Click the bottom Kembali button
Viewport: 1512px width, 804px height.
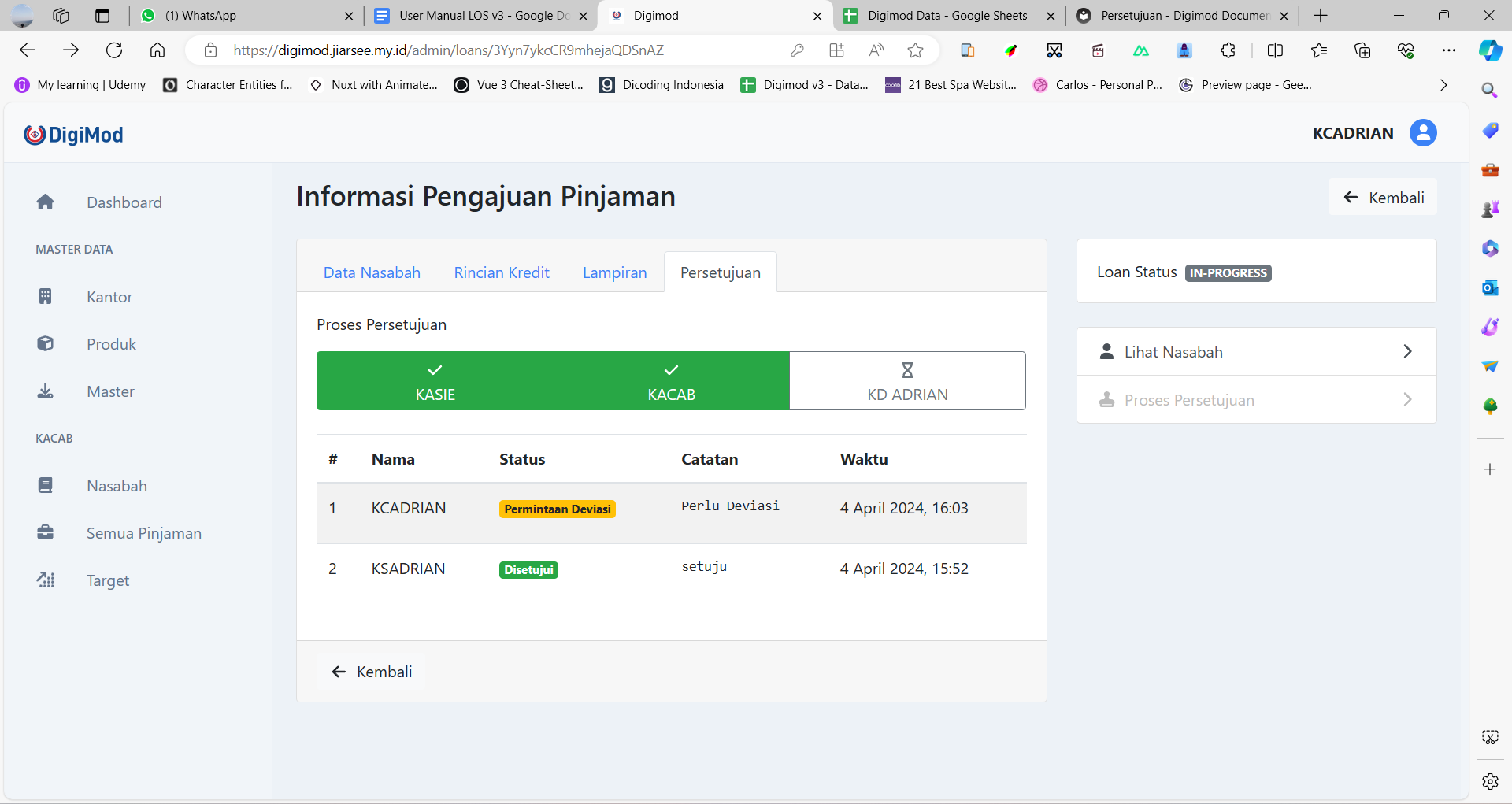point(372,672)
